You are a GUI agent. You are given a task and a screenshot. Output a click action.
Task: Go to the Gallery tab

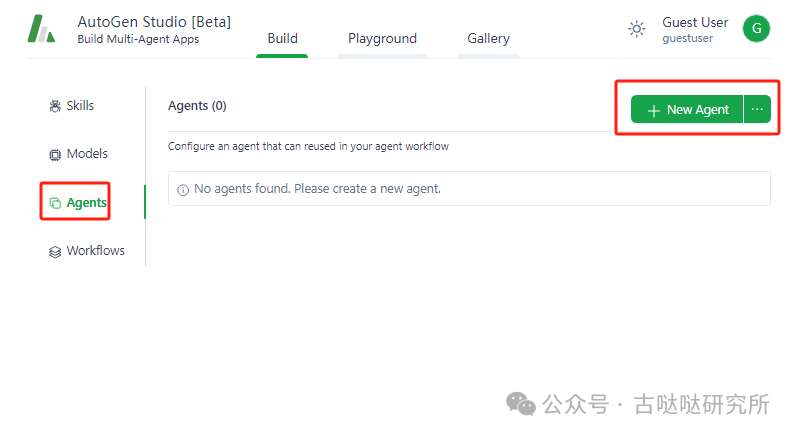click(x=488, y=39)
